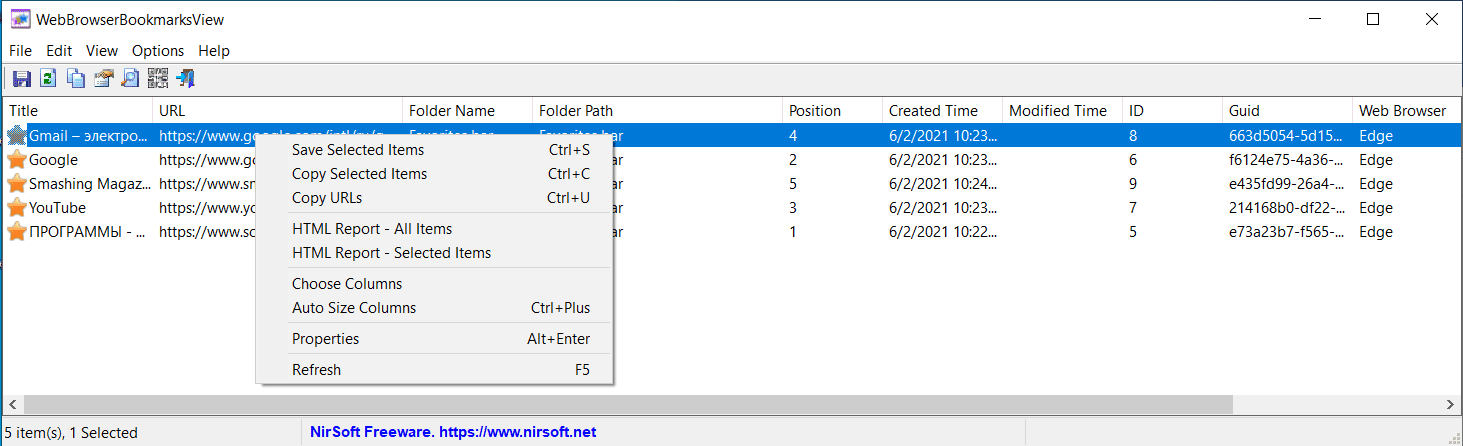Image resolution: width=1463 pixels, height=446 pixels.
Task: Click the QR code toolbar icon
Action: tap(157, 78)
